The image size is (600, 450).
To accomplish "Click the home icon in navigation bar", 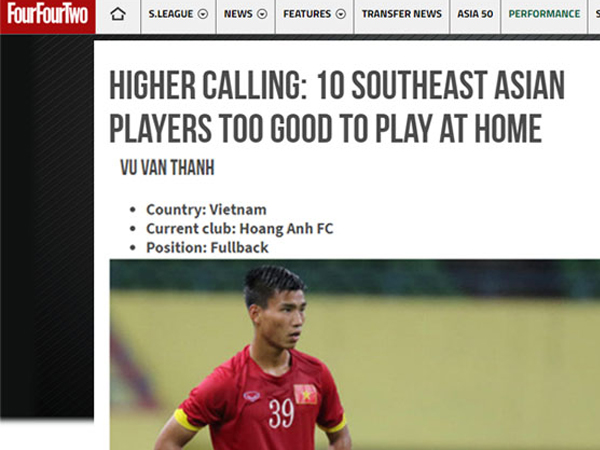I will point(118,14).
